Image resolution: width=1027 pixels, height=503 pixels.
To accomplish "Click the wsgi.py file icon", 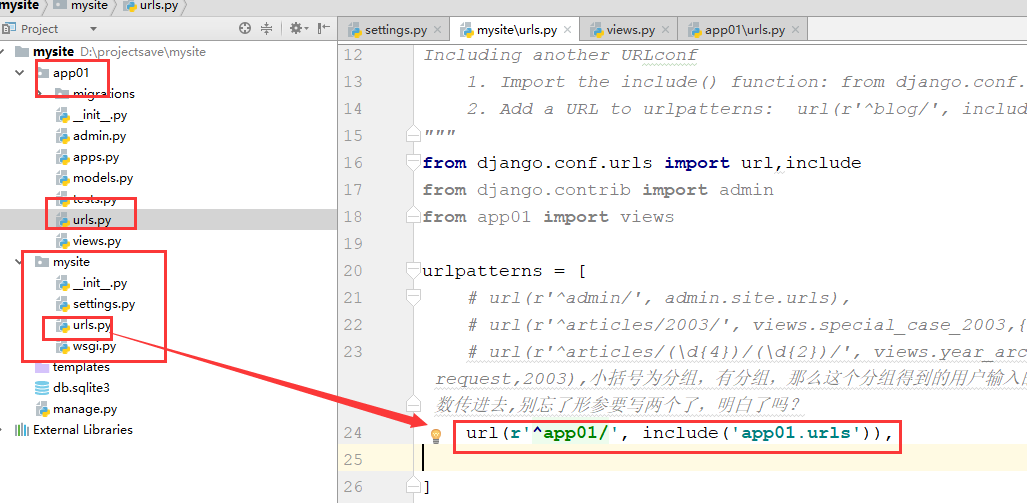I will (62, 346).
